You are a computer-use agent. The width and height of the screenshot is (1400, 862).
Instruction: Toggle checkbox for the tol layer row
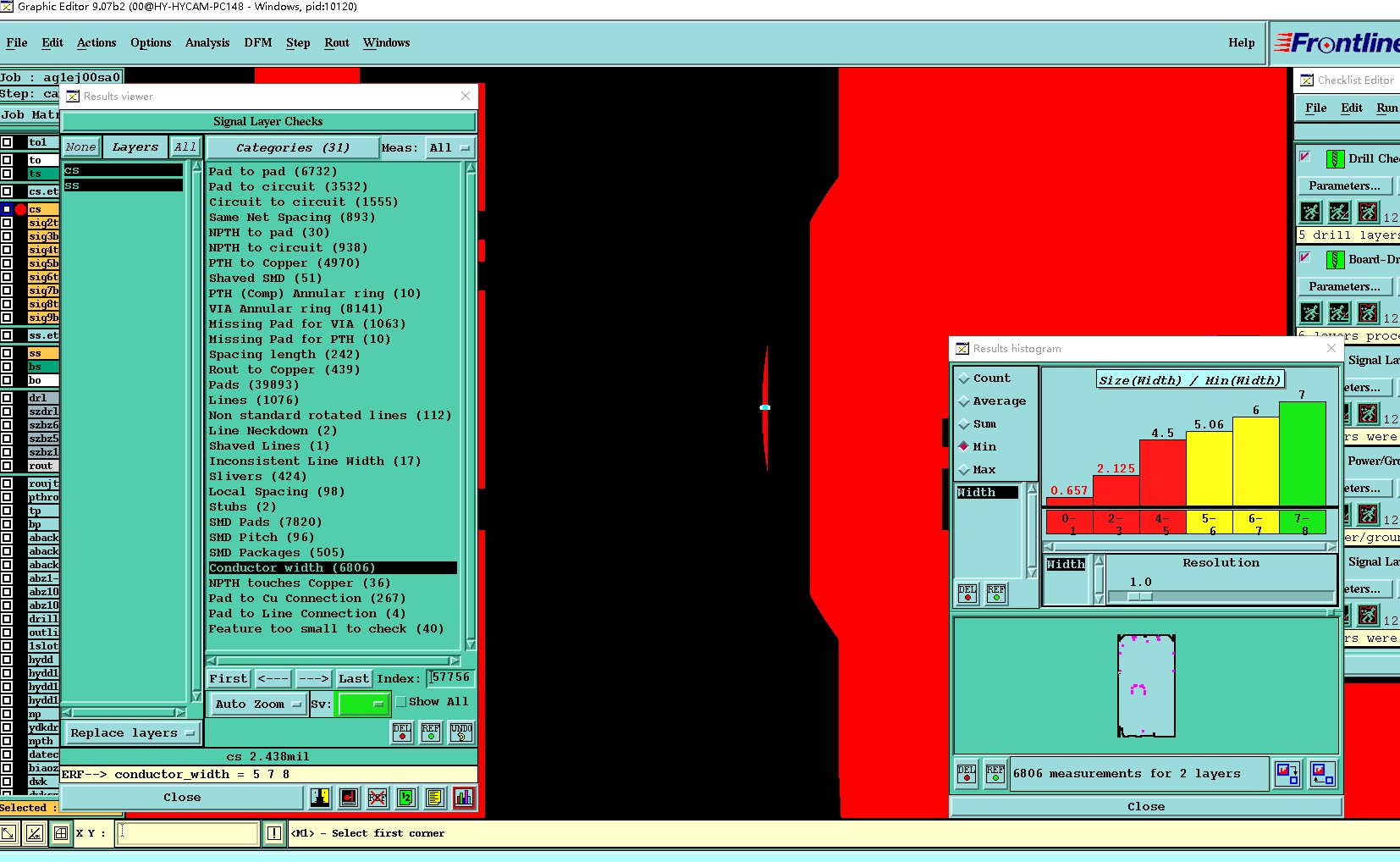coord(7,142)
